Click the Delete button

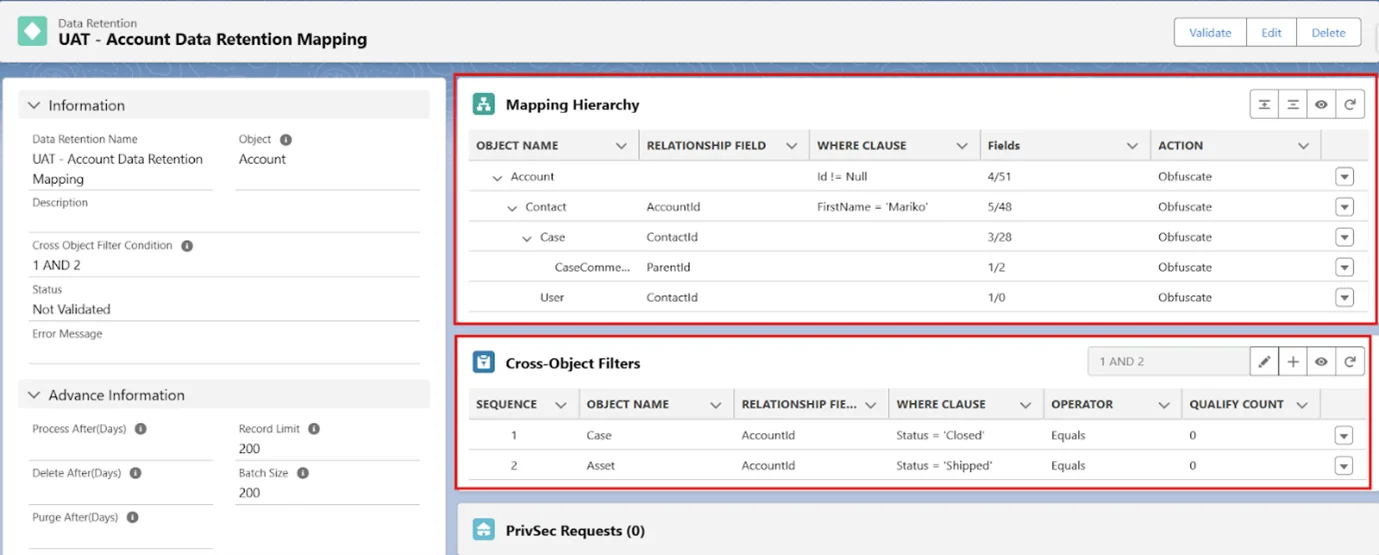point(1328,32)
